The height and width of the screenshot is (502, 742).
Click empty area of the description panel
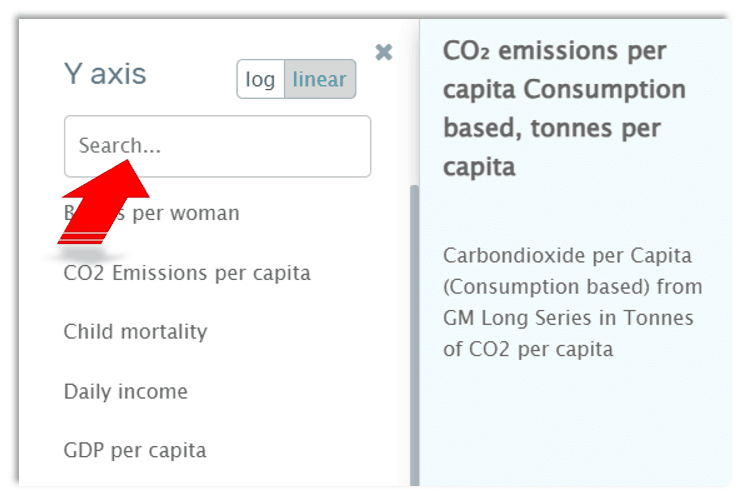point(575,430)
